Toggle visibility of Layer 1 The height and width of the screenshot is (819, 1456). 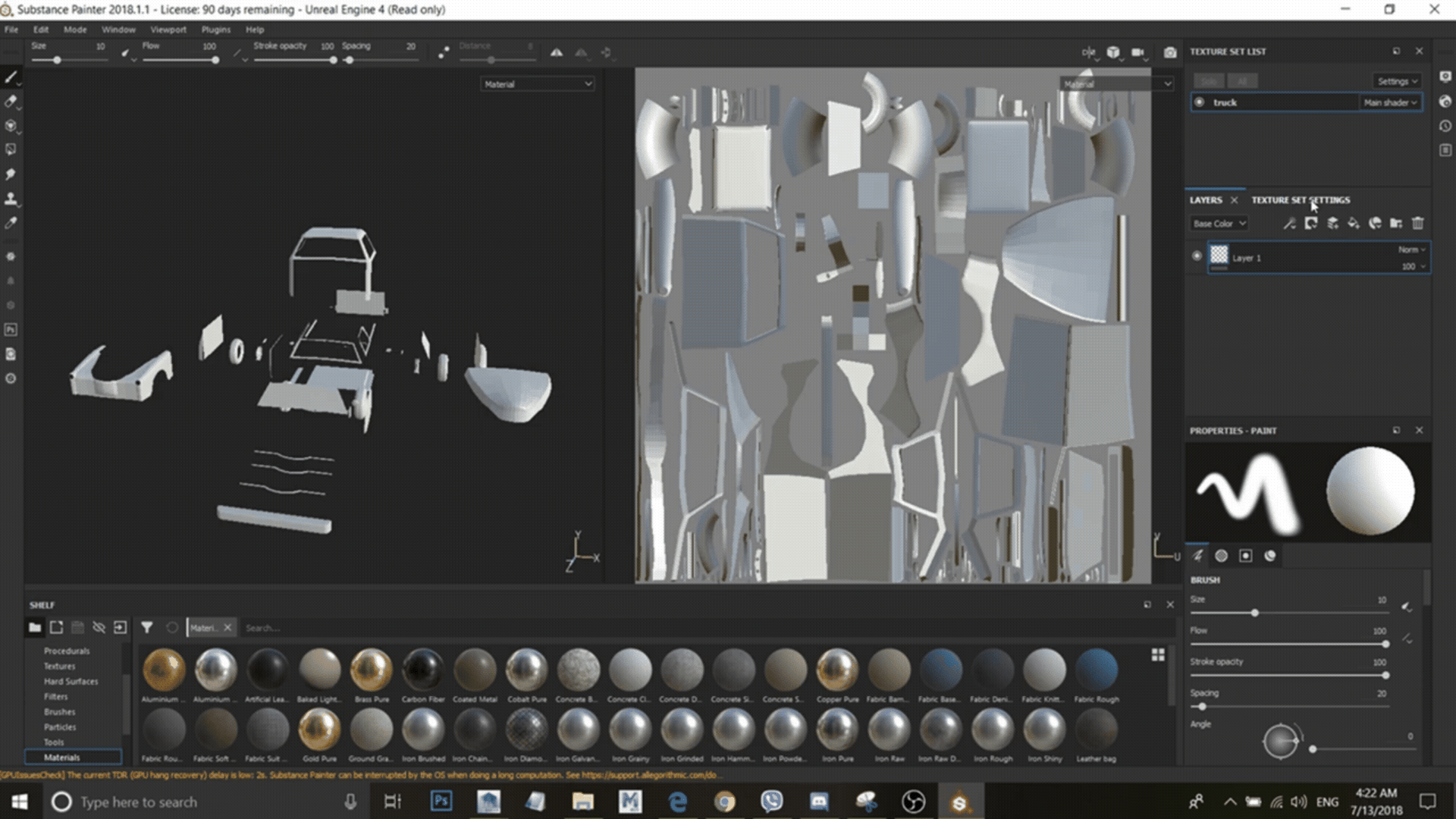click(x=1197, y=256)
